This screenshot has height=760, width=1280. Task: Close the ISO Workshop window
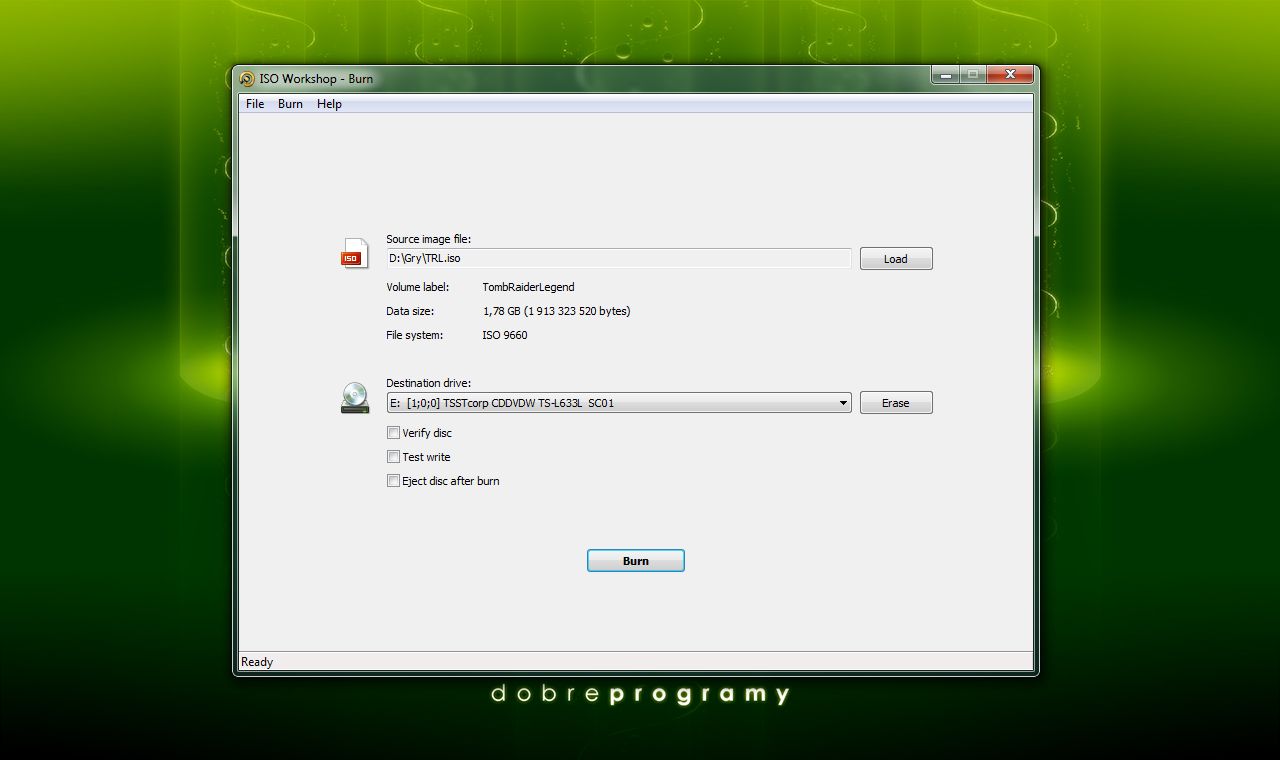pos(1011,75)
